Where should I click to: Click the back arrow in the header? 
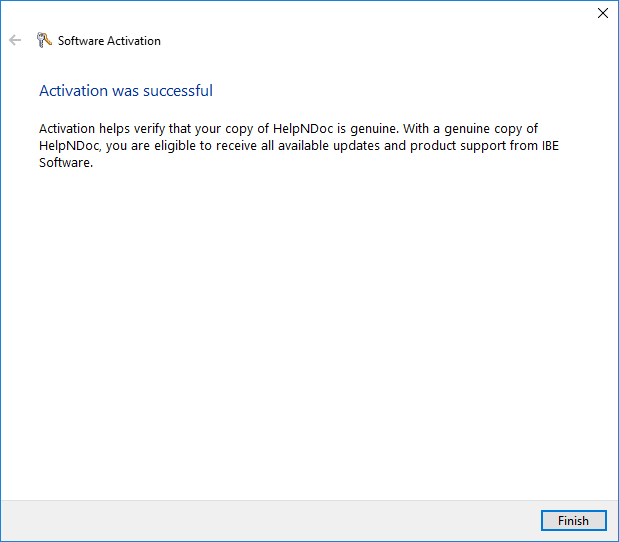point(15,40)
